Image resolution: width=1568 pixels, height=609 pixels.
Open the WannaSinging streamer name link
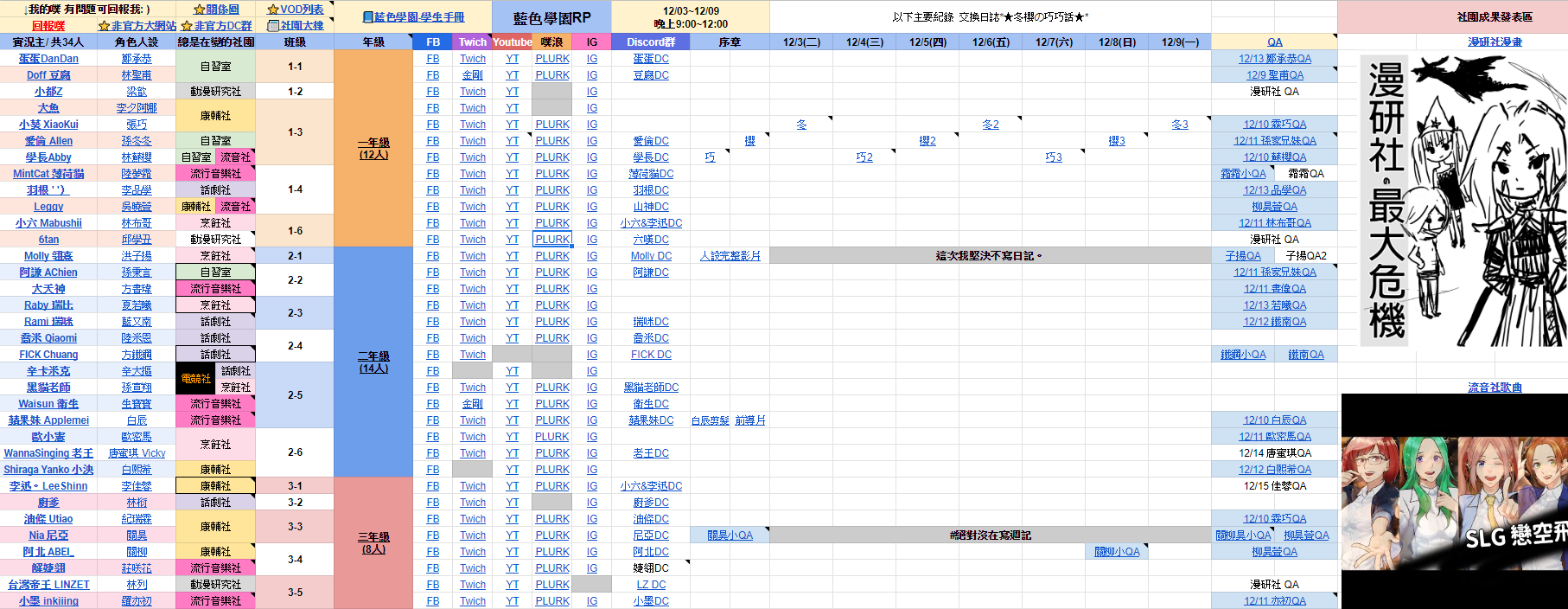coord(48,453)
